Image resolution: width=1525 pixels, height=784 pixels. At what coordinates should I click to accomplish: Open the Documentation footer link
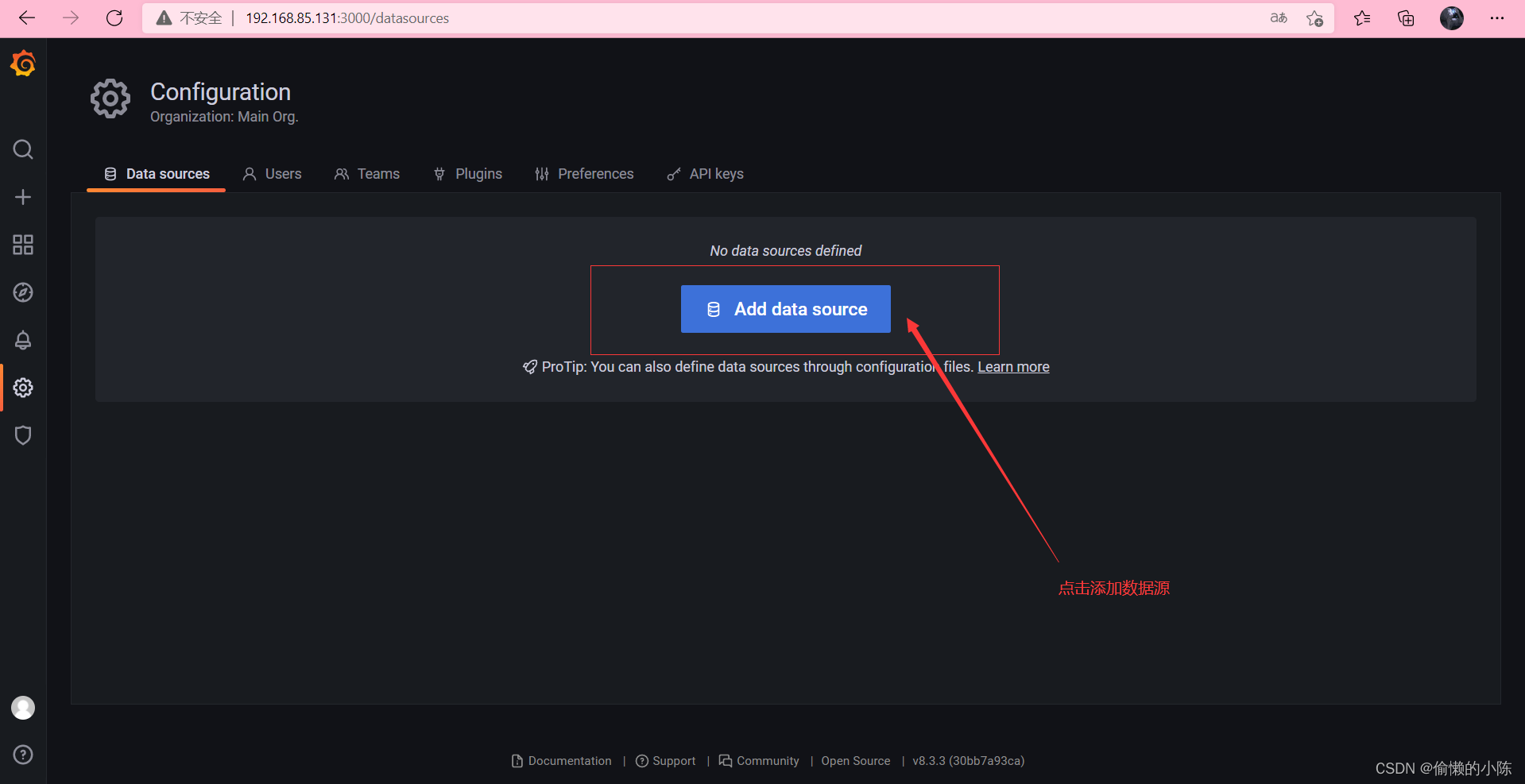[x=562, y=761]
